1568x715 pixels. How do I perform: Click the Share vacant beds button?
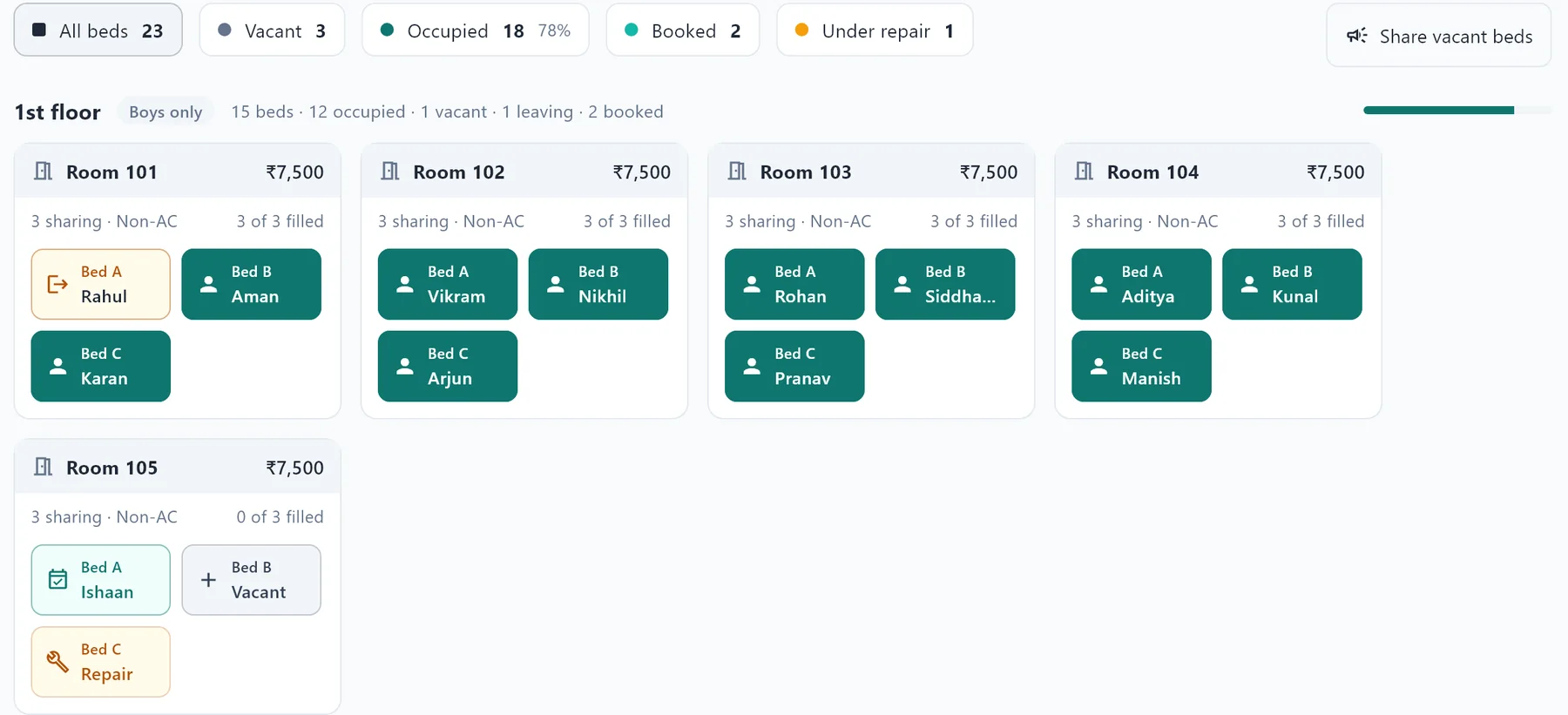click(1439, 36)
